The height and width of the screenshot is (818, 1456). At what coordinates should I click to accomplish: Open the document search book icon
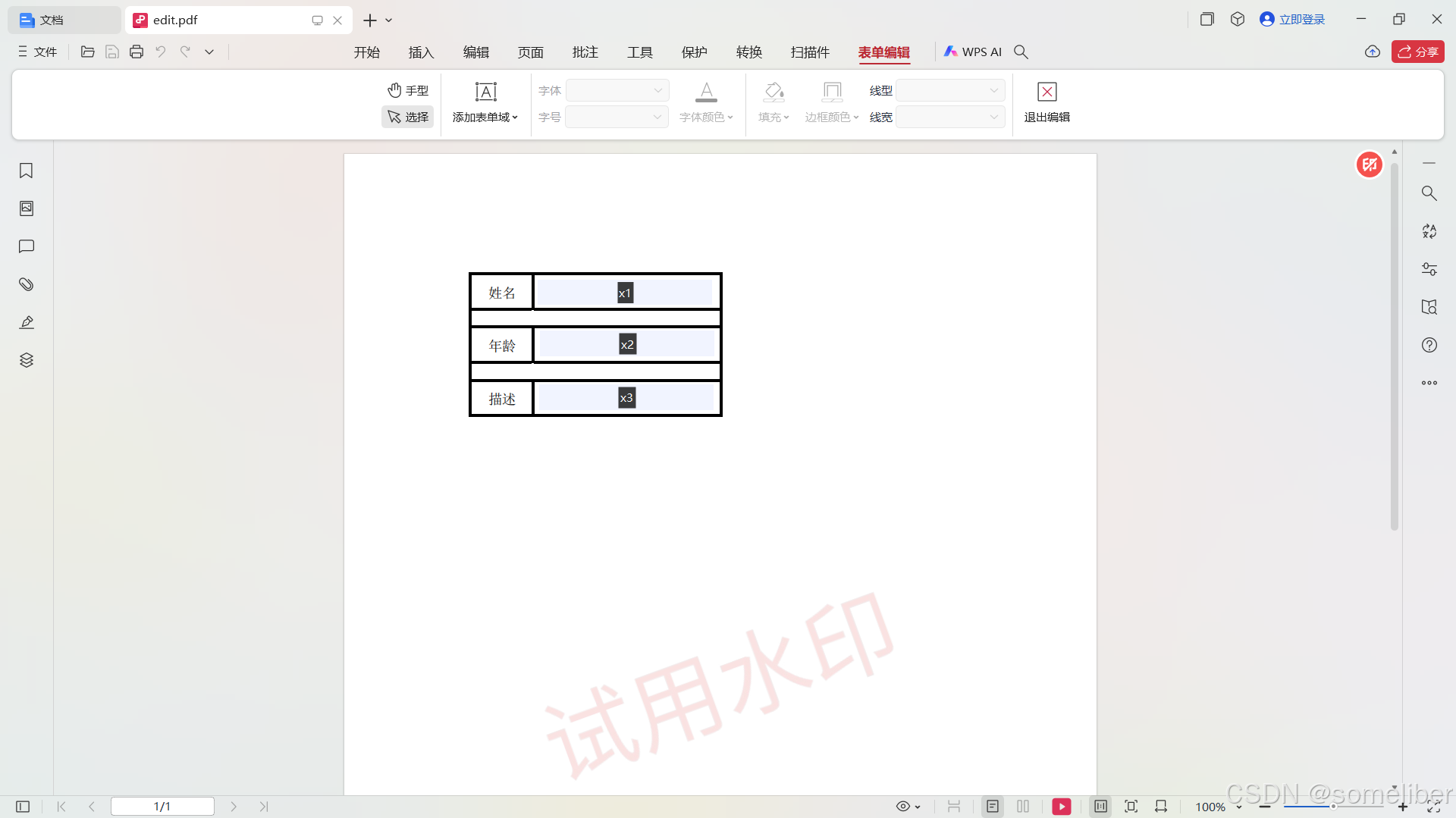point(1429,307)
